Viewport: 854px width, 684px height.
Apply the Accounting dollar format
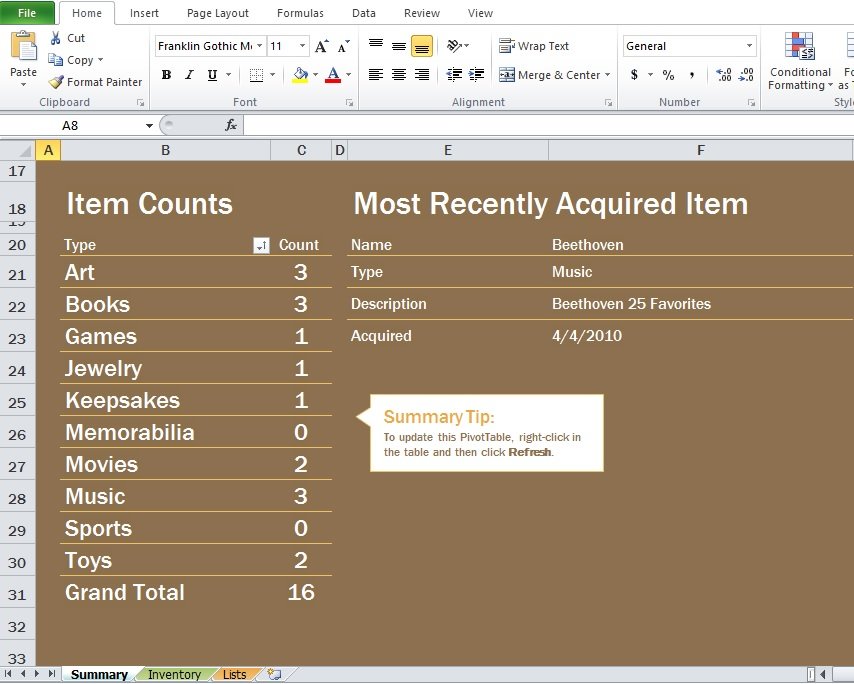point(634,75)
